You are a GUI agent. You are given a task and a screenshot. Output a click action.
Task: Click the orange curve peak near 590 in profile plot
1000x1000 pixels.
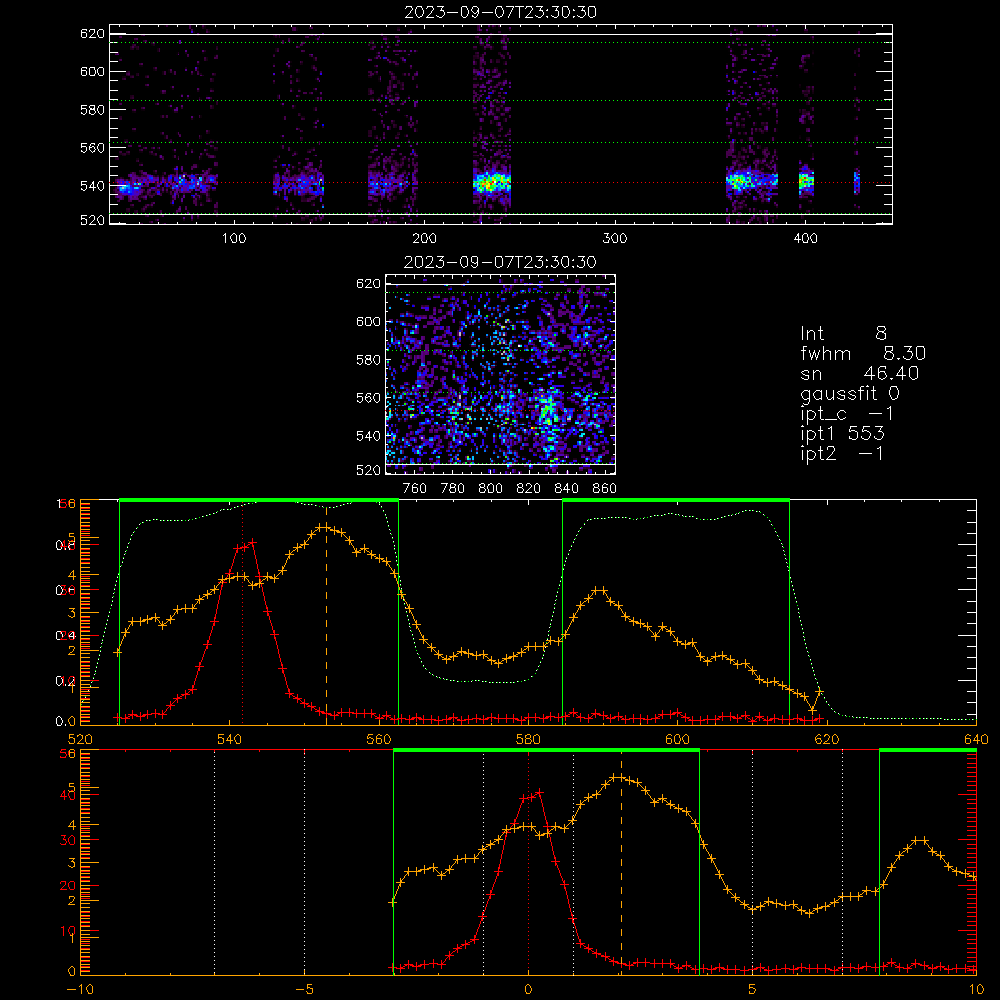pos(599,591)
